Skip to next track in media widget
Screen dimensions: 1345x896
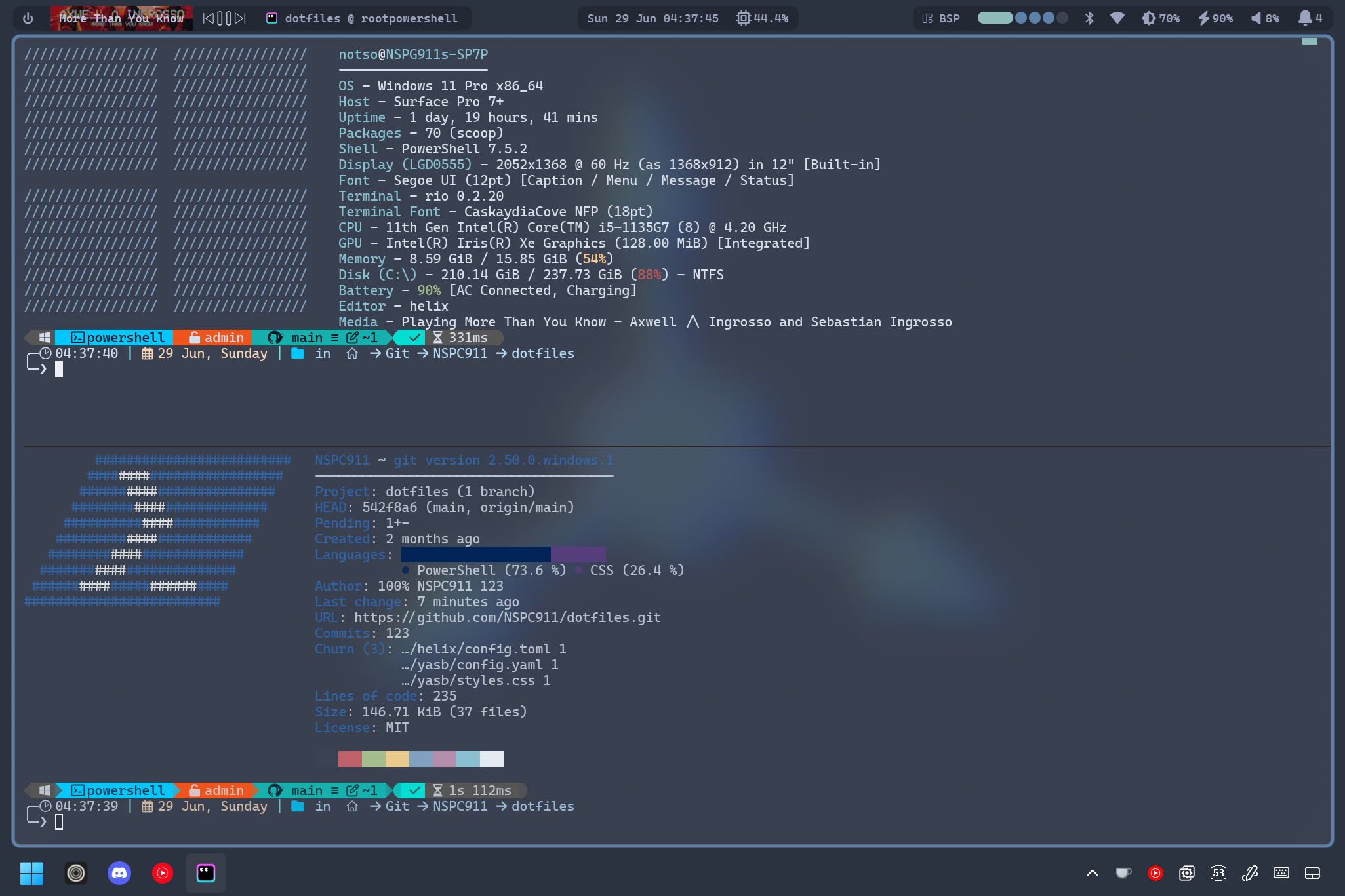pyautogui.click(x=241, y=18)
